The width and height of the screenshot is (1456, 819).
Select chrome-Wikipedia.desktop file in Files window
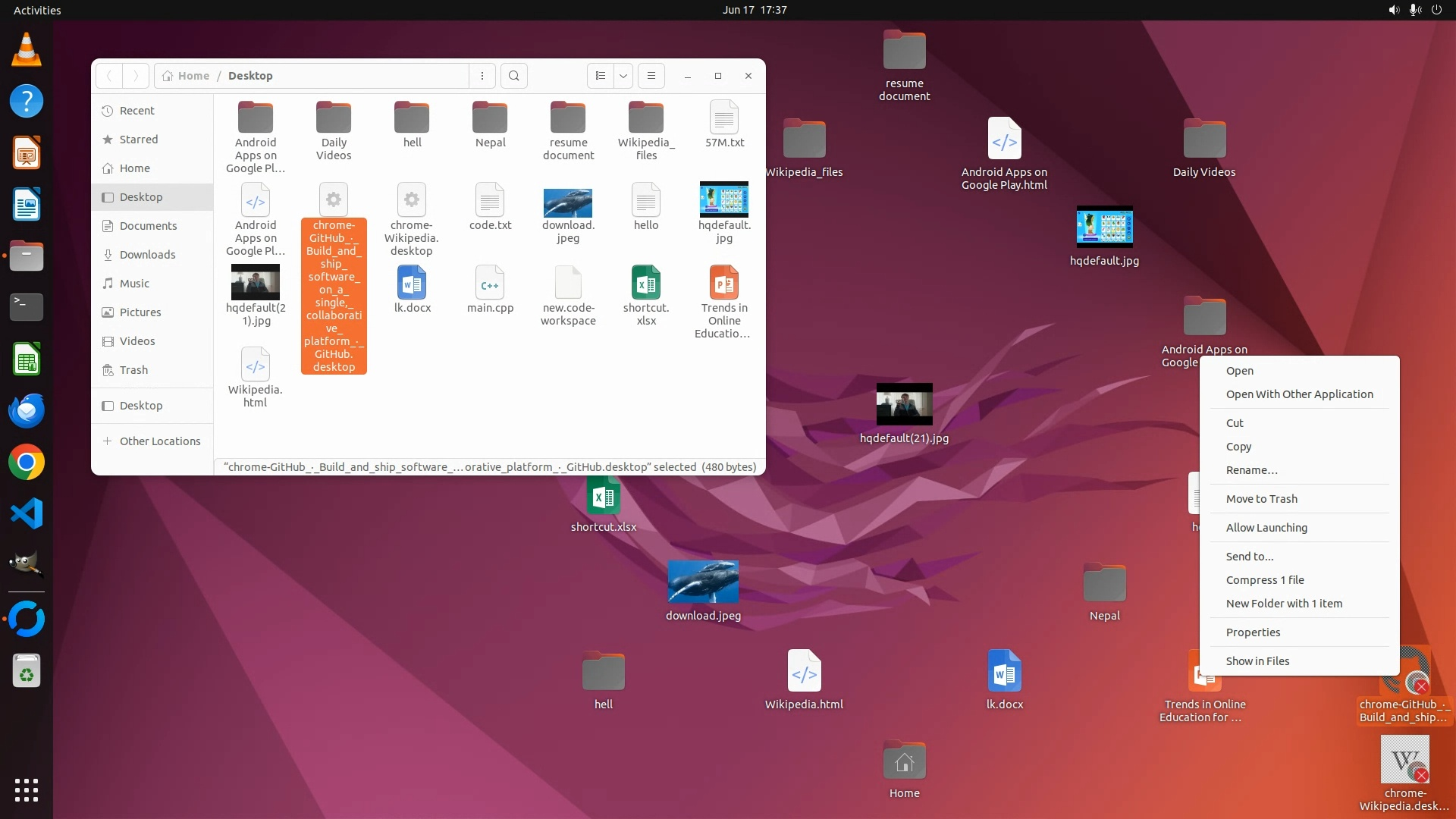point(411,202)
